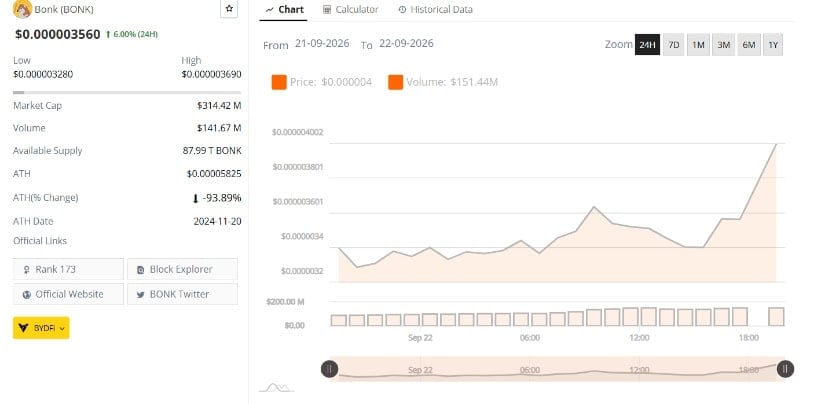The height and width of the screenshot is (404, 825).
Task: Set chart zoom to 7D
Action: coord(673,45)
